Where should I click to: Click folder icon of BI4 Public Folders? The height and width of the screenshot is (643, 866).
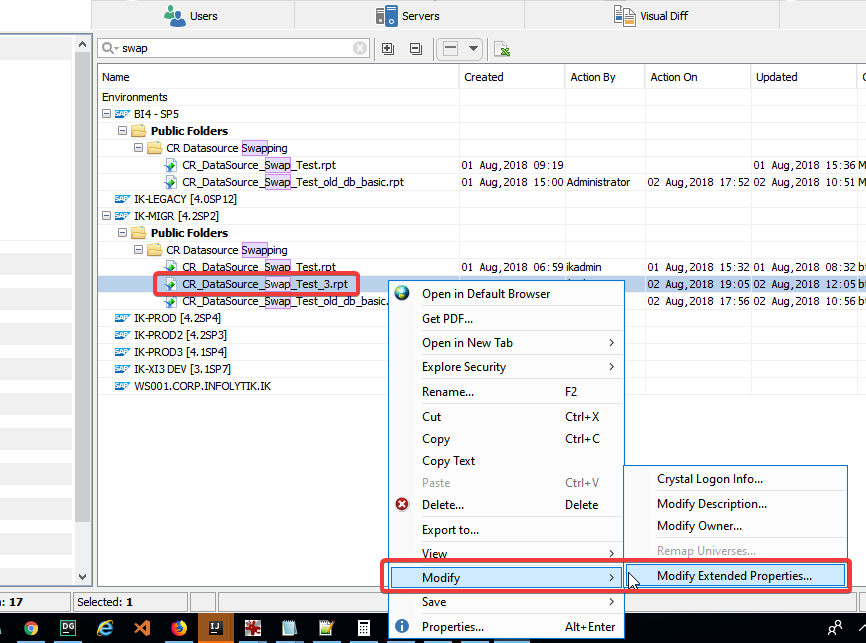[x=139, y=131]
